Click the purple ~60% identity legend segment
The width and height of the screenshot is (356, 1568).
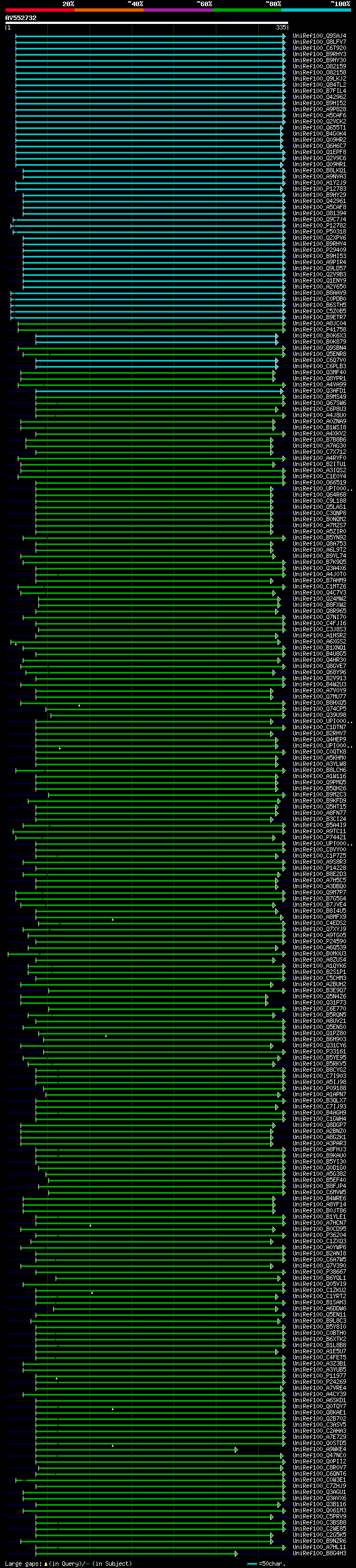(x=177, y=10)
